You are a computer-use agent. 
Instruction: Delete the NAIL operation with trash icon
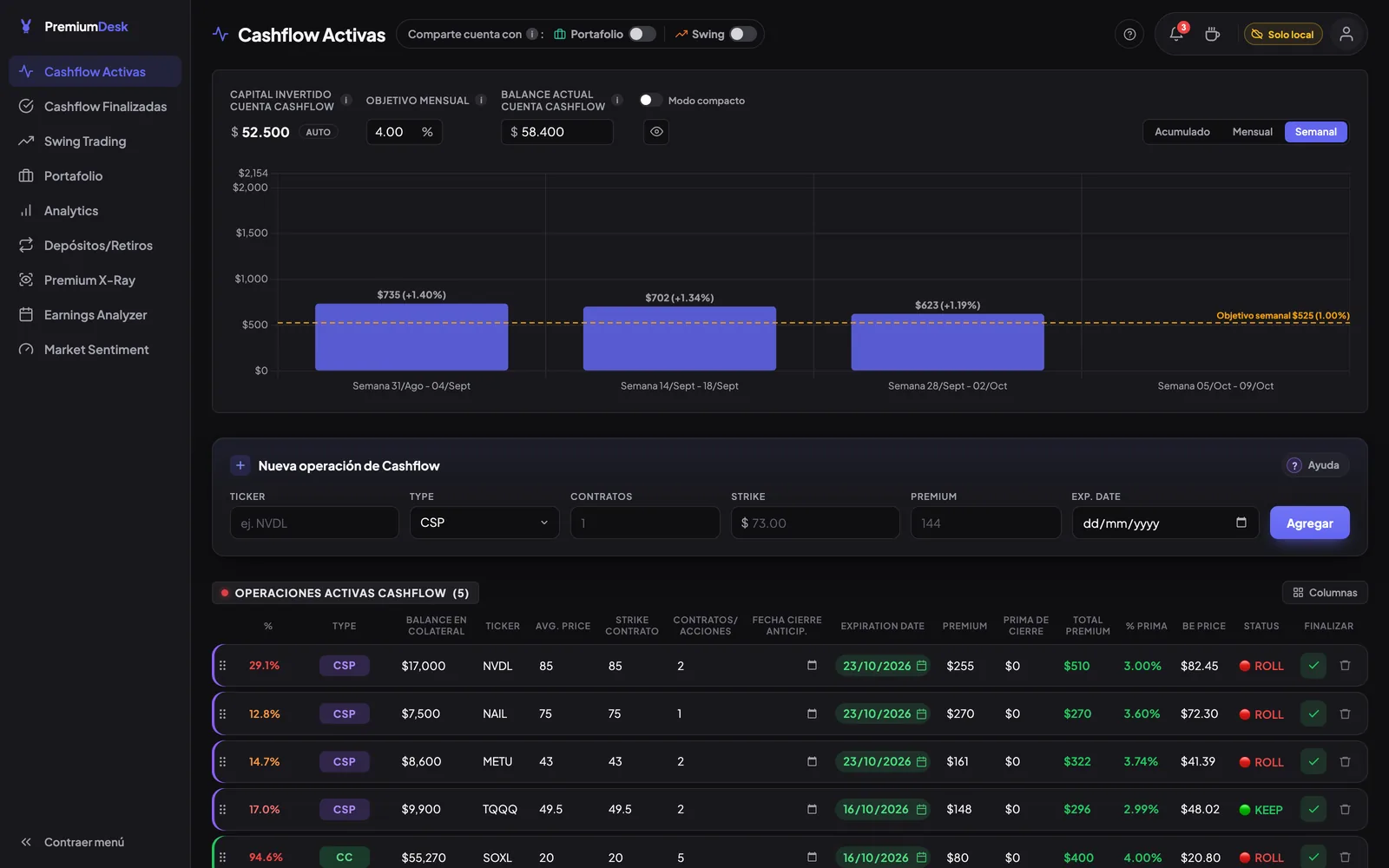coord(1345,713)
